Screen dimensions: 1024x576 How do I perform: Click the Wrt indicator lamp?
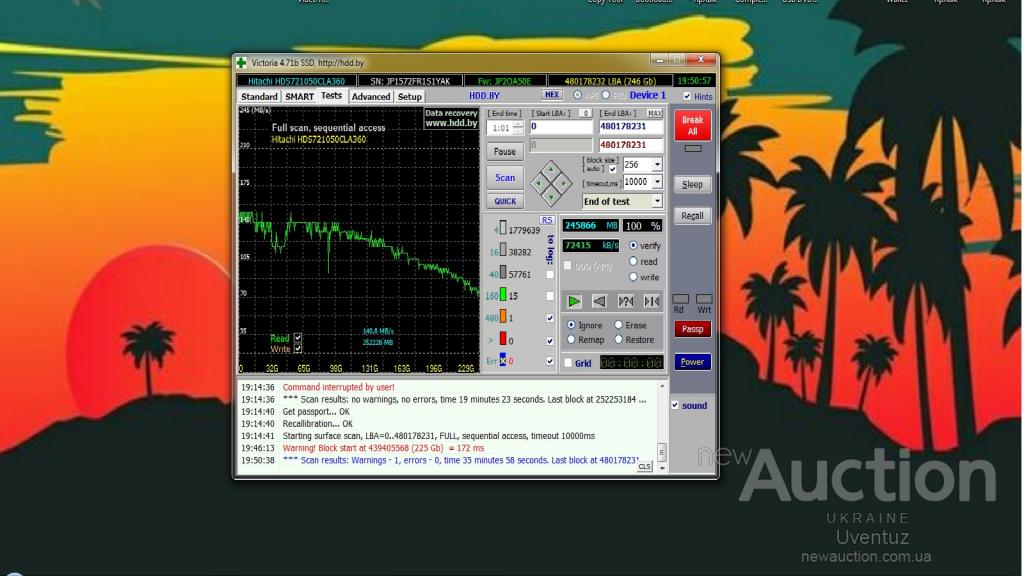point(704,298)
